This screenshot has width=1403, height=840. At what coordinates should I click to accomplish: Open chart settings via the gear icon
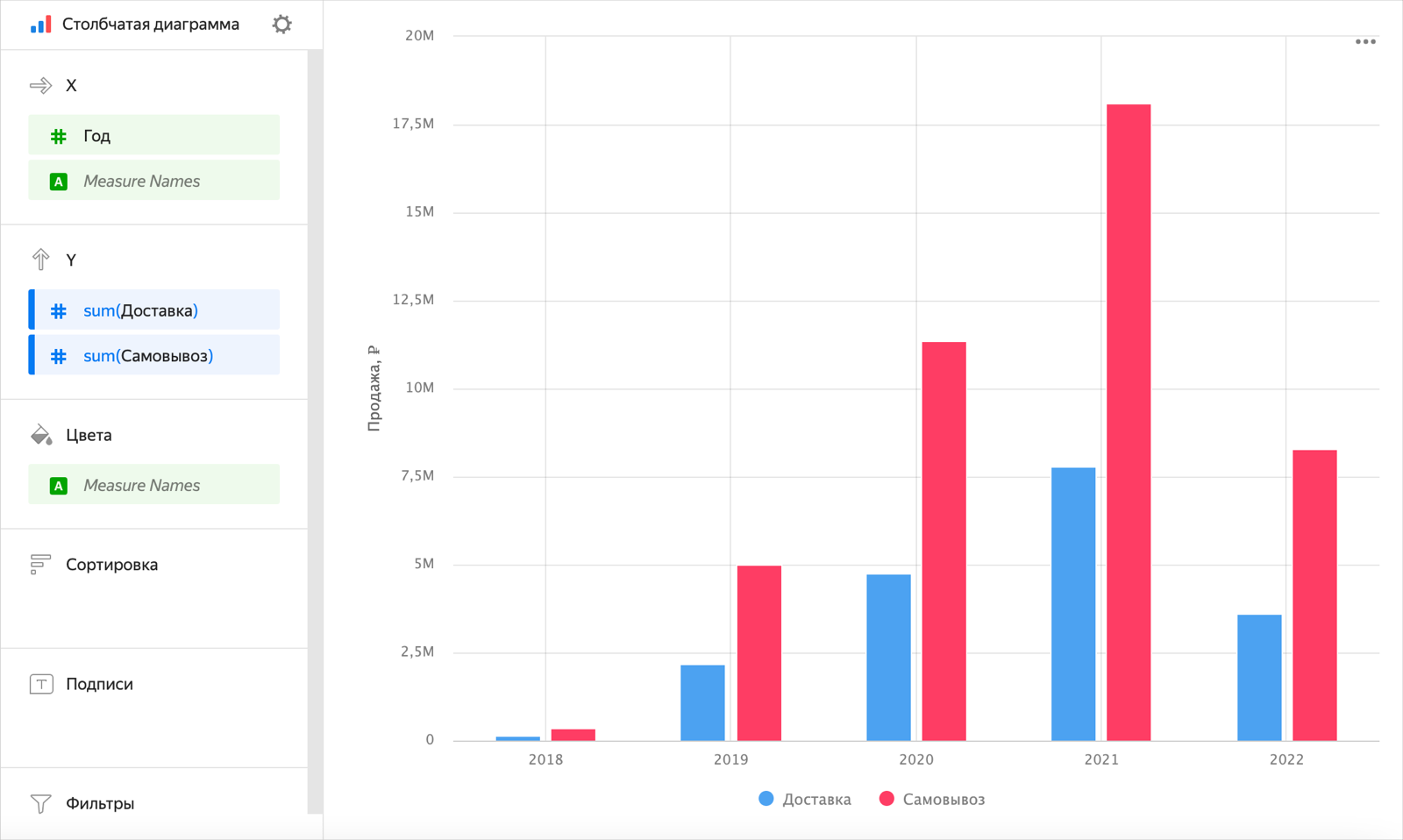pyautogui.click(x=281, y=24)
